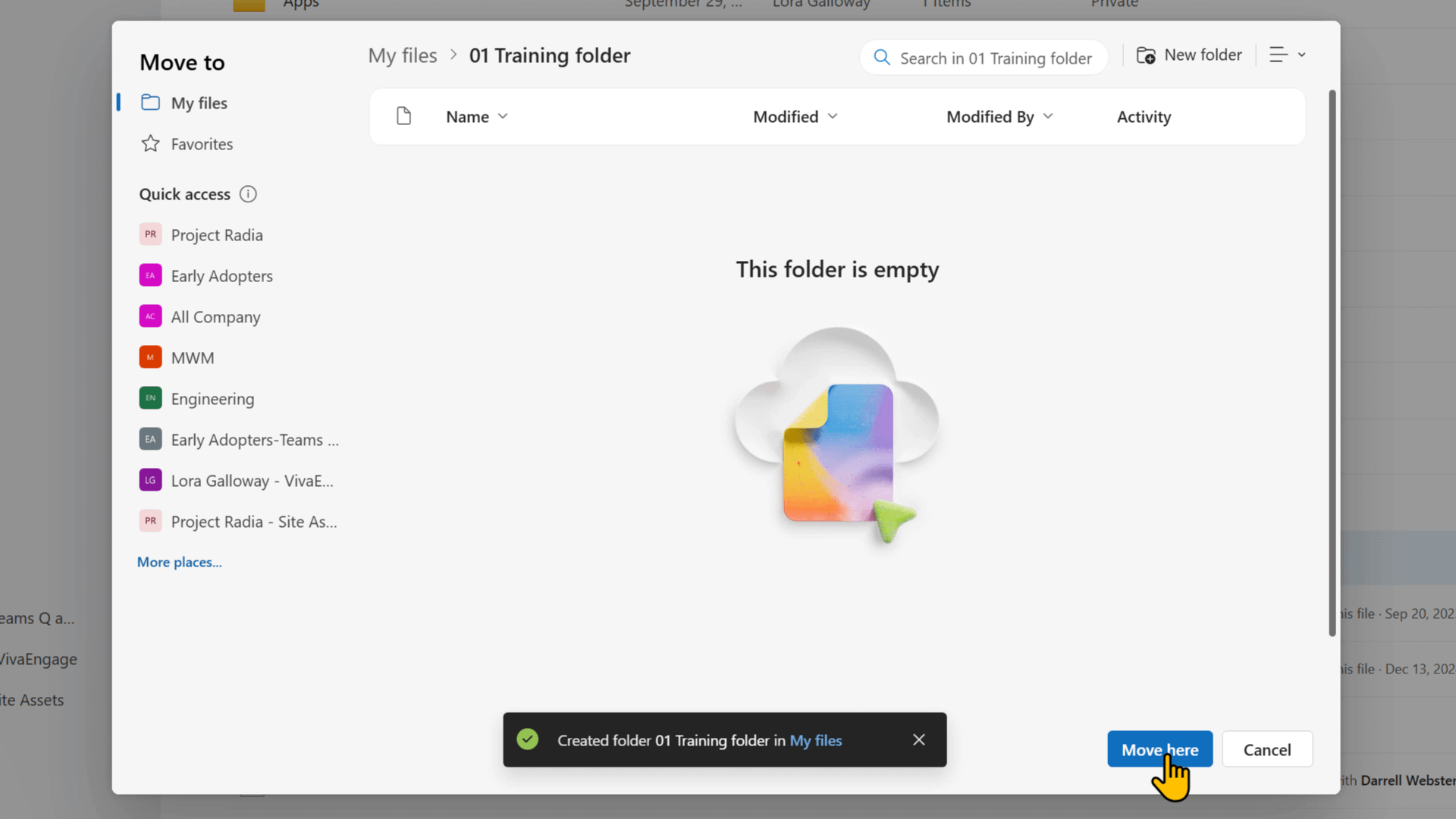Click the Move here button
The height and width of the screenshot is (819, 1456).
tap(1159, 749)
